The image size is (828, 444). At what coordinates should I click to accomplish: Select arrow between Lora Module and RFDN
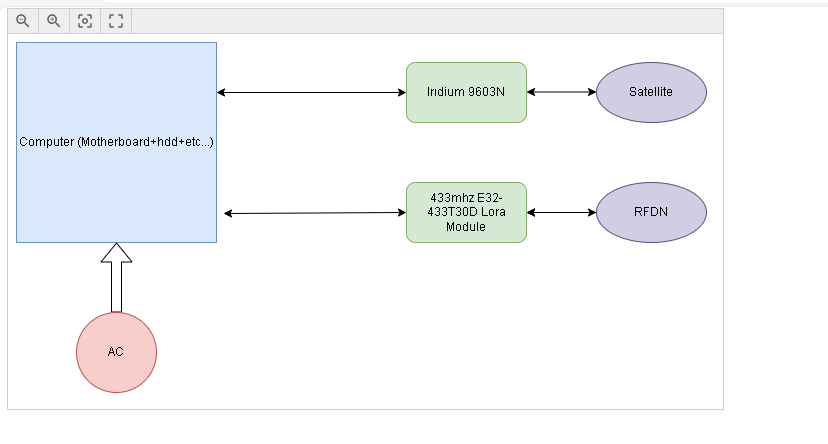pyautogui.click(x=561, y=212)
